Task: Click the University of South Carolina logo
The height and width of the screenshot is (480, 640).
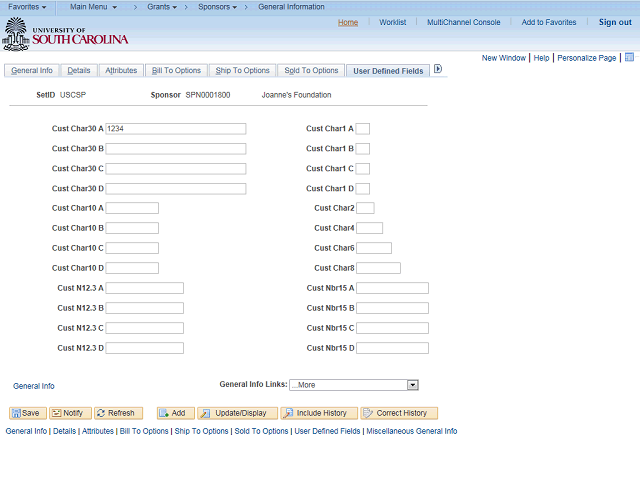Action: click(x=65, y=35)
